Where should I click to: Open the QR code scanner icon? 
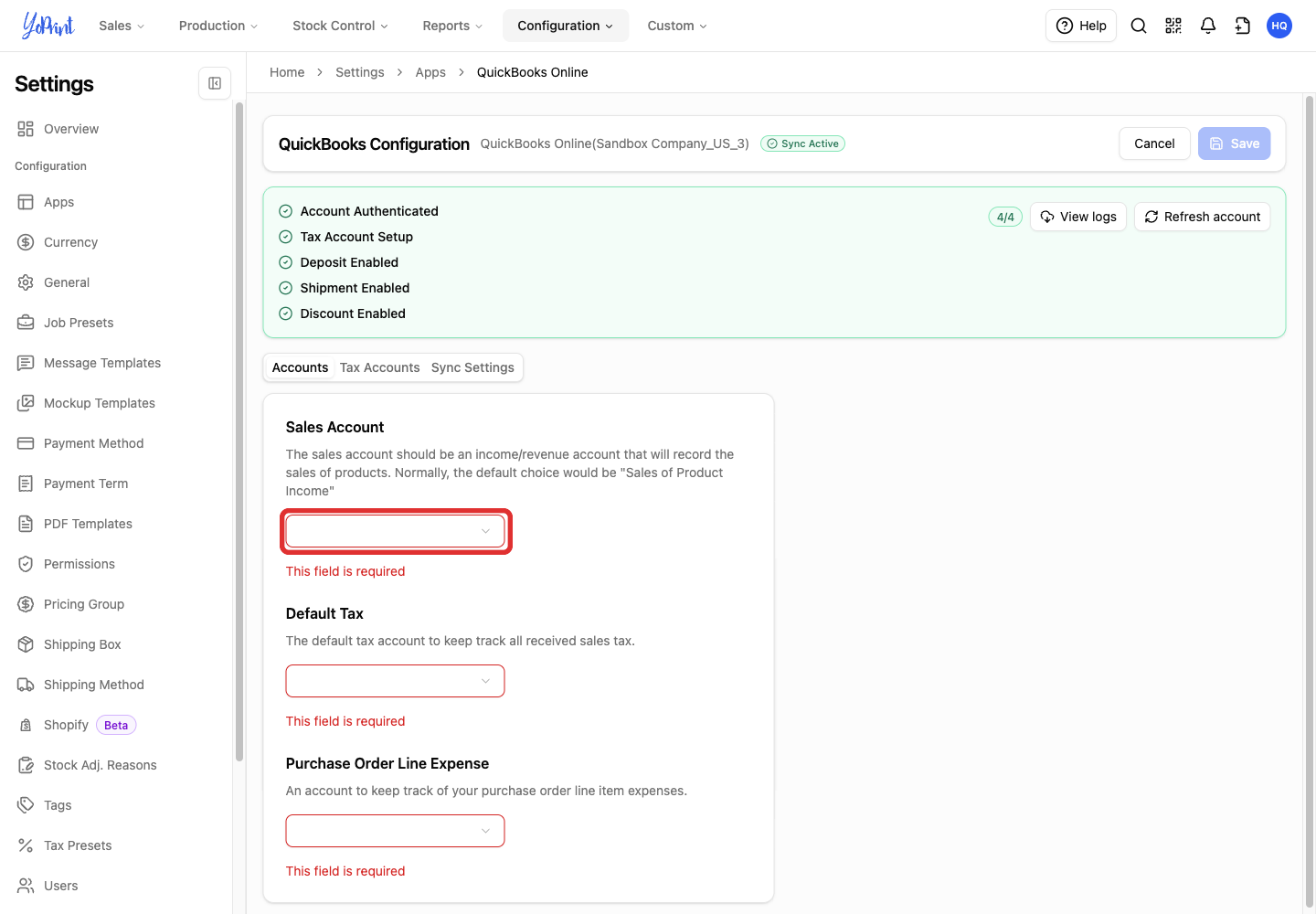(x=1173, y=26)
